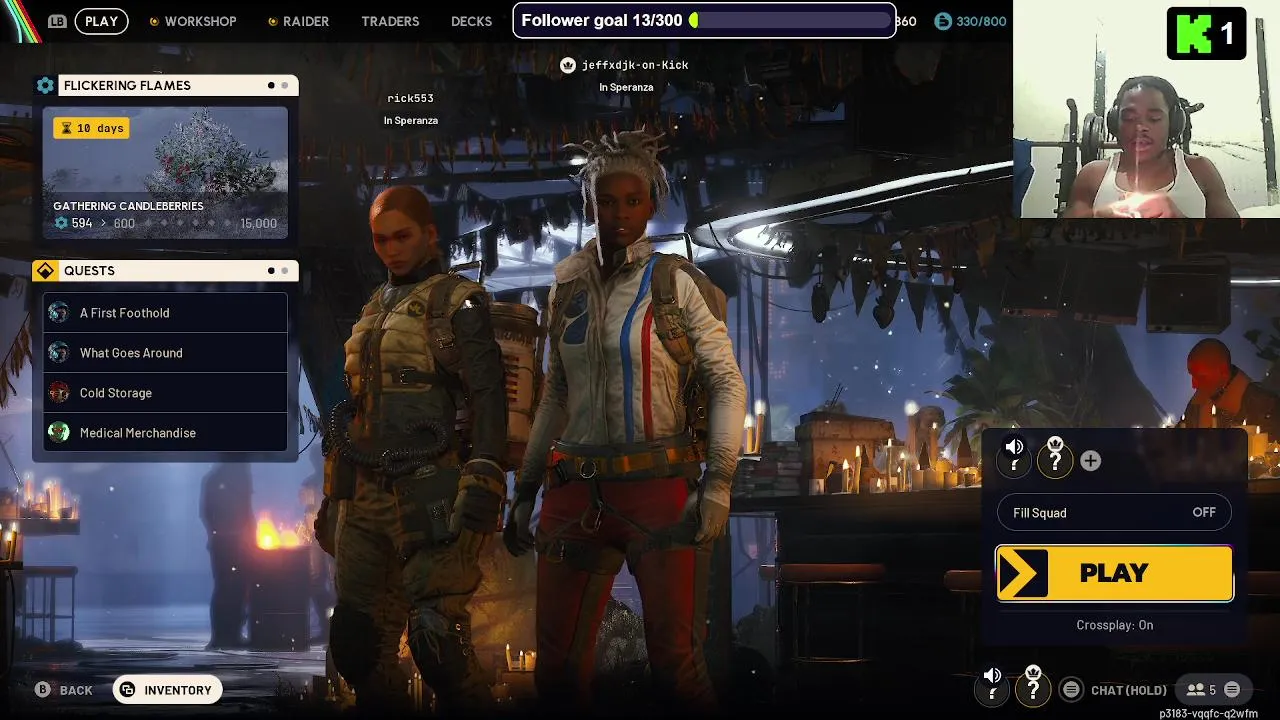Open the TRADERS tab
1280x720 pixels.
390,21
